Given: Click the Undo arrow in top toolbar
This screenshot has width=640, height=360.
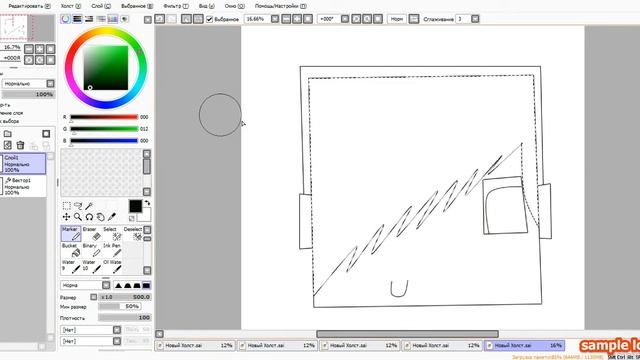Looking at the screenshot, I should (160, 19).
